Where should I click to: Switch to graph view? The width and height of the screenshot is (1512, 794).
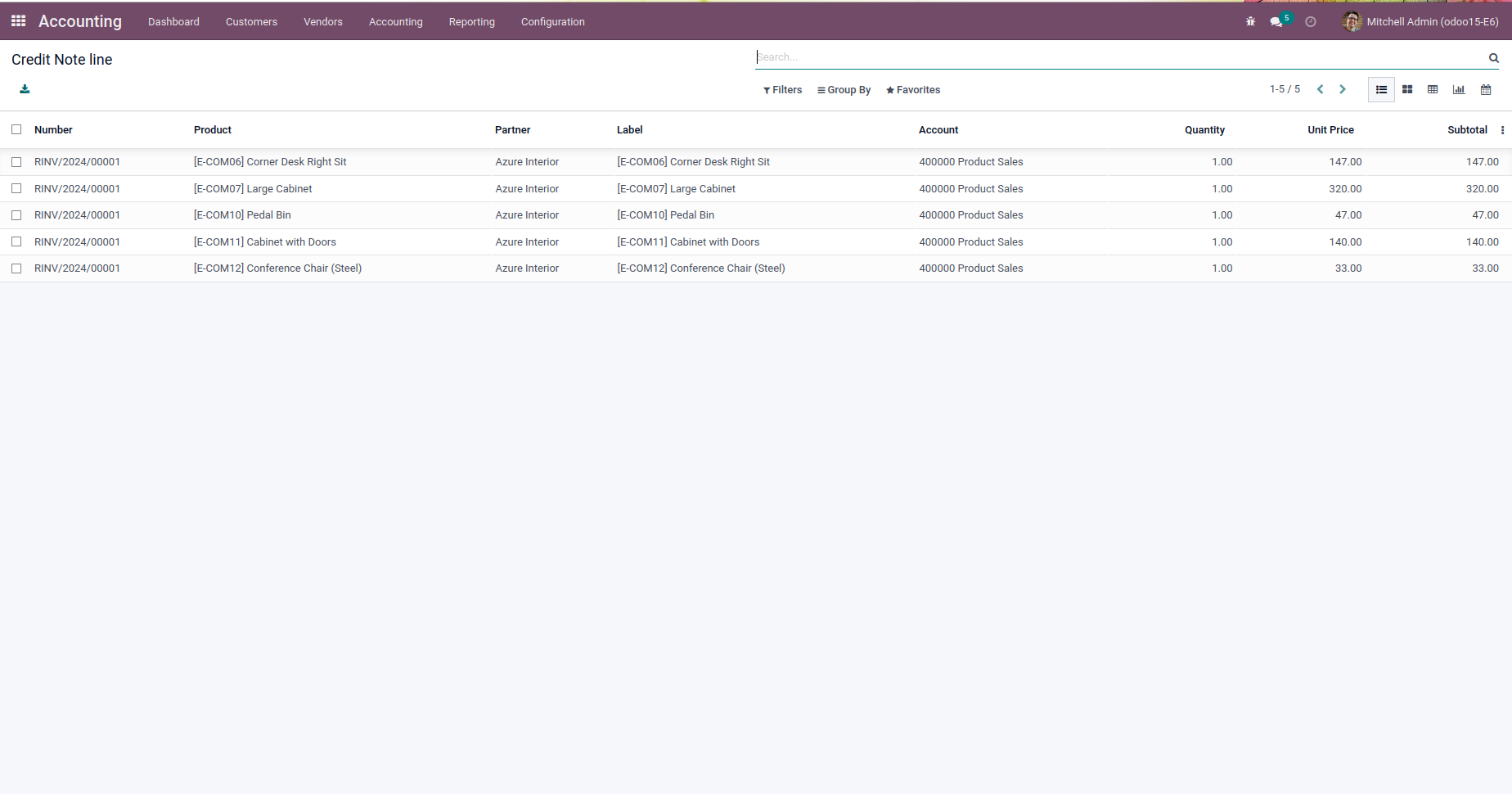(x=1459, y=89)
